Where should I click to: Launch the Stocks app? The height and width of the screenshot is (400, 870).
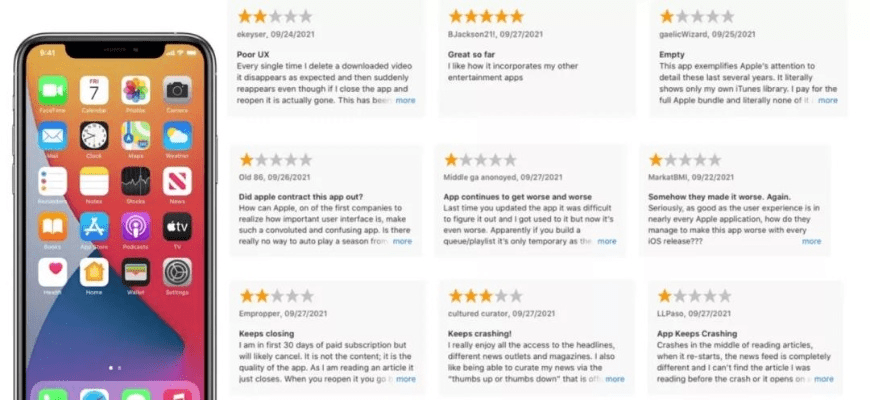click(x=135, y=180)
